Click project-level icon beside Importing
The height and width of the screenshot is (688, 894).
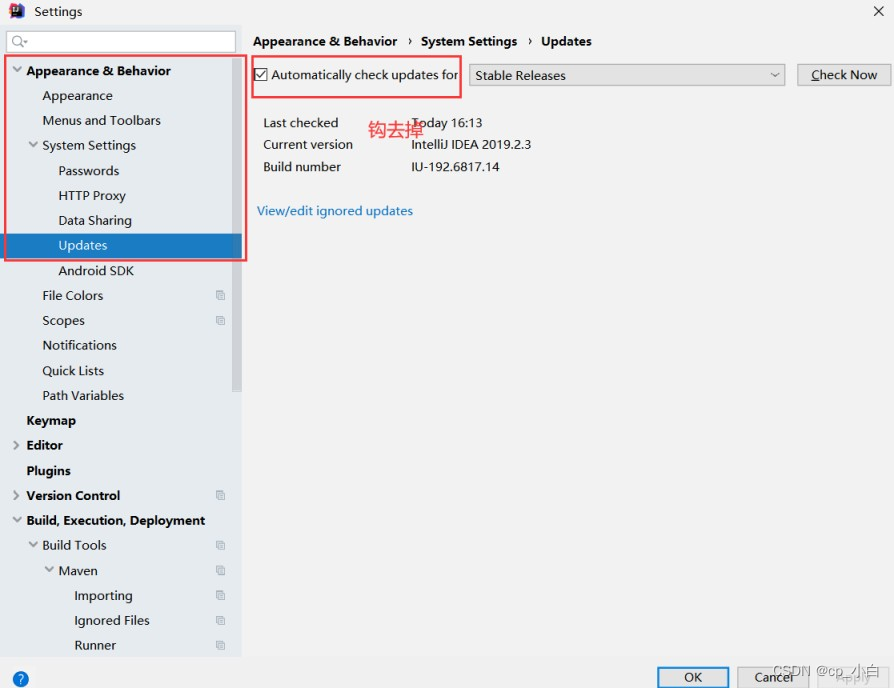220,596
